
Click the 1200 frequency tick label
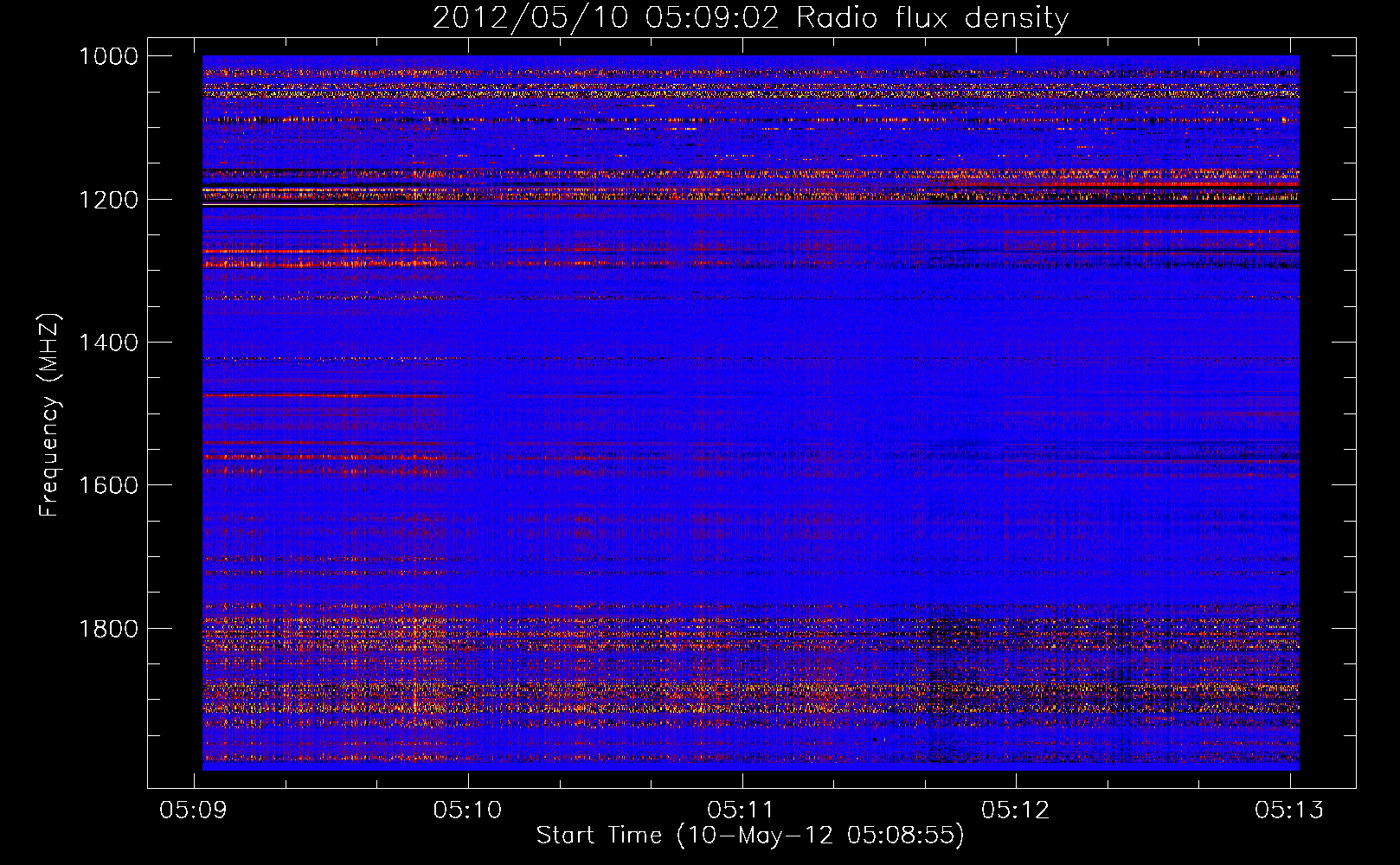pos(108,199)
